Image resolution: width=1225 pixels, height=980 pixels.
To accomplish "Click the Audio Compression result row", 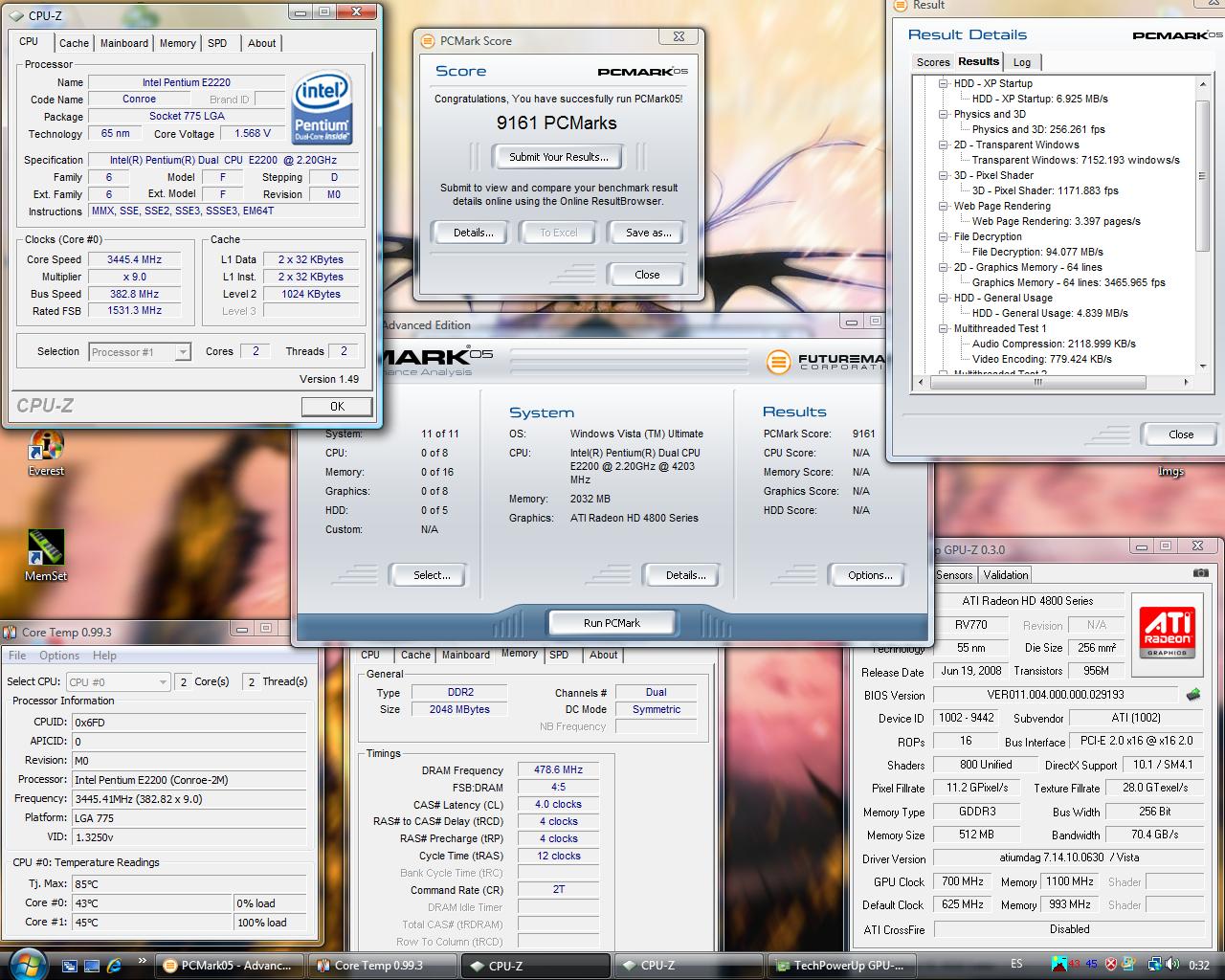I will (1054, 344).
